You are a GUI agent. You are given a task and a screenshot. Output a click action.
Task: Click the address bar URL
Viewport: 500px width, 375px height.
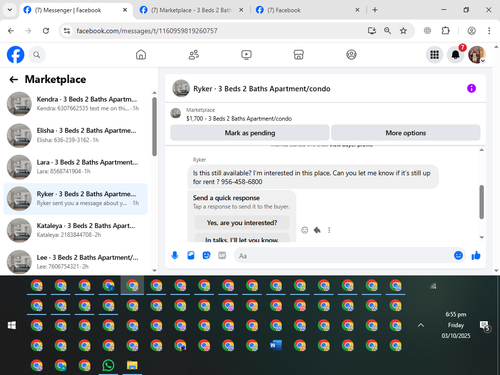(x=147, y=31)
